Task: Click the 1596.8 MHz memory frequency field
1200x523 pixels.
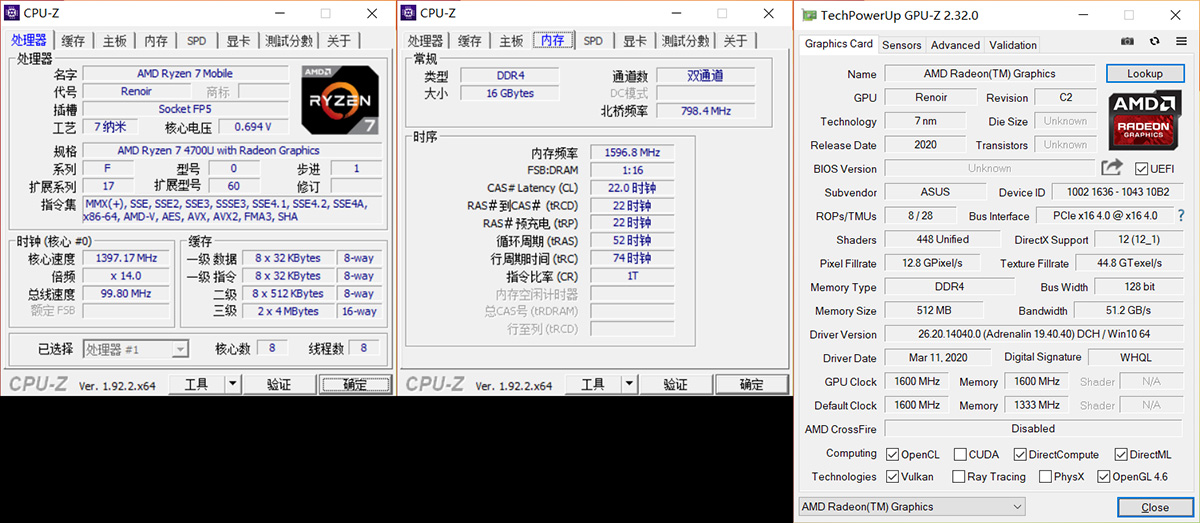Action: coord(632,153)
